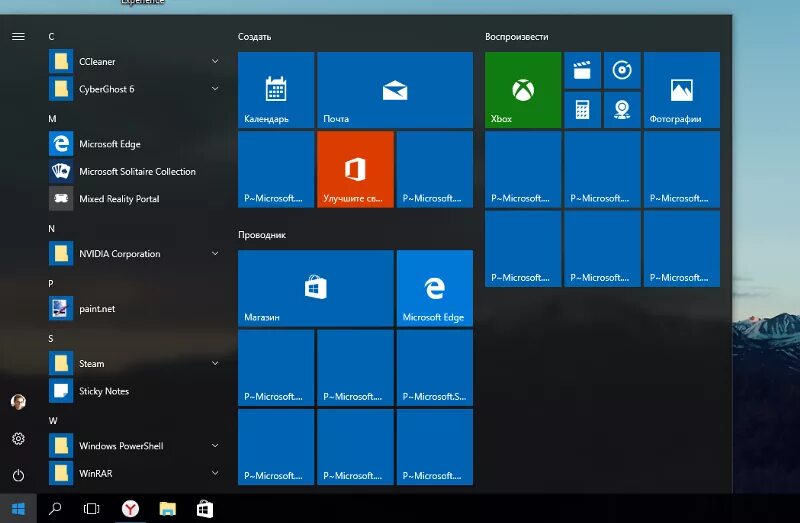Open the CCleaner folder entry
800x523 pixels.
click(x=135, y=61)
